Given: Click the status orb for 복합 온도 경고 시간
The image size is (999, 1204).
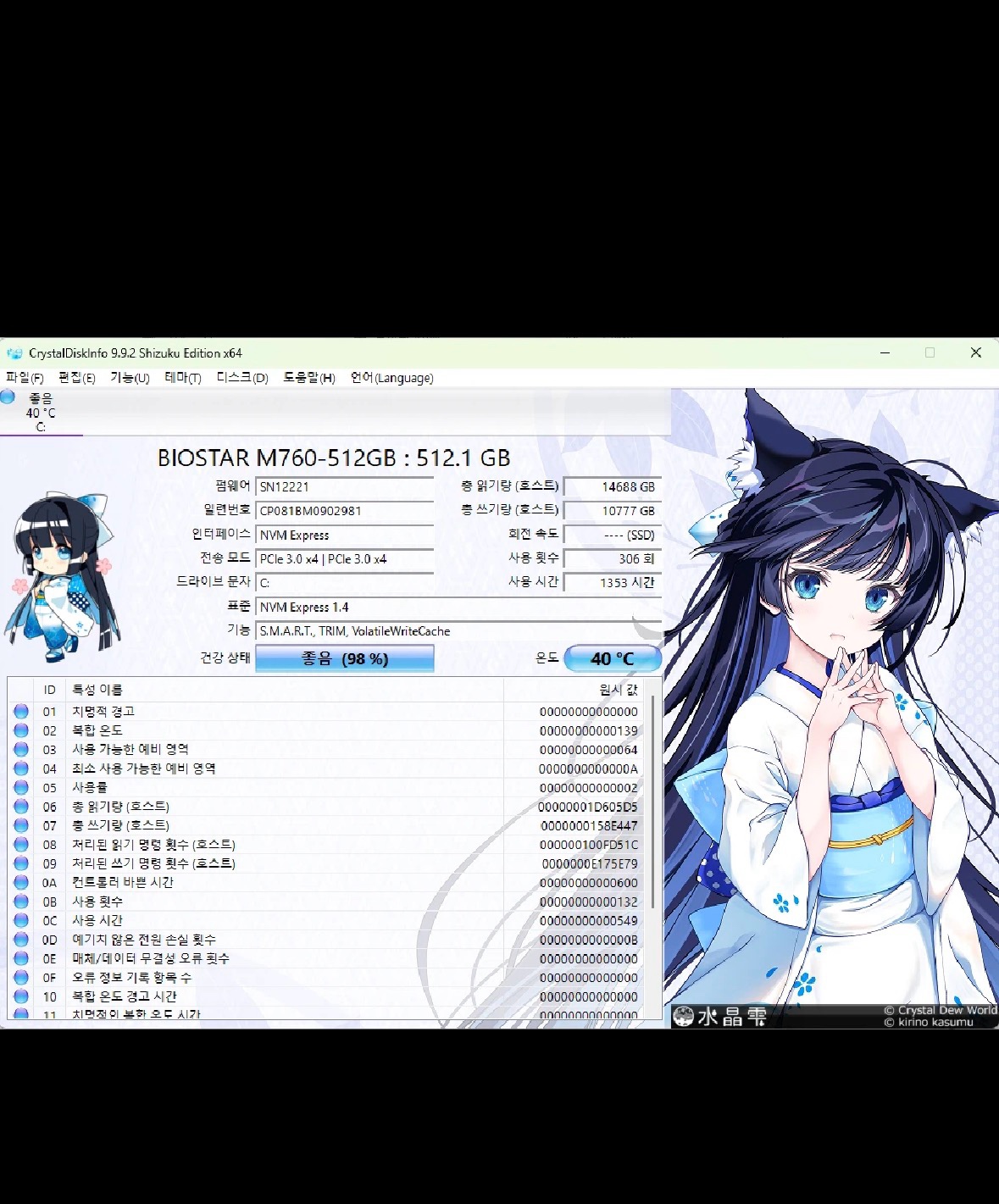Looking at the screenshot, I should pos(21,996).
